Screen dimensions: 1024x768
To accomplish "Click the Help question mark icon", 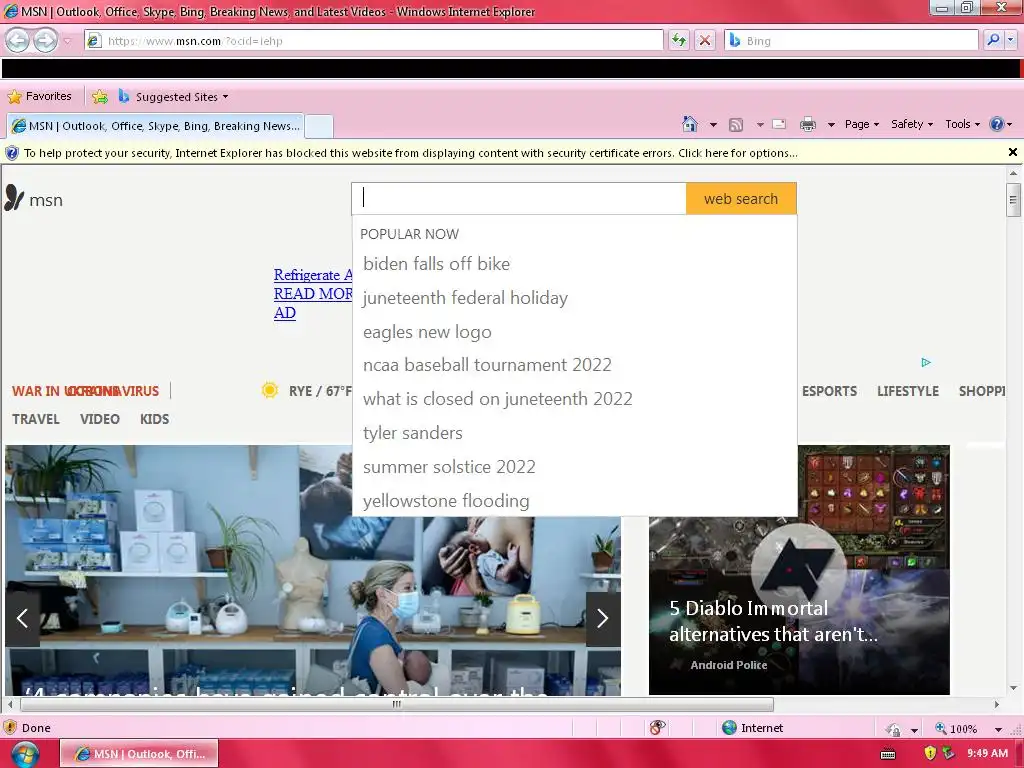I will [997, 124].
